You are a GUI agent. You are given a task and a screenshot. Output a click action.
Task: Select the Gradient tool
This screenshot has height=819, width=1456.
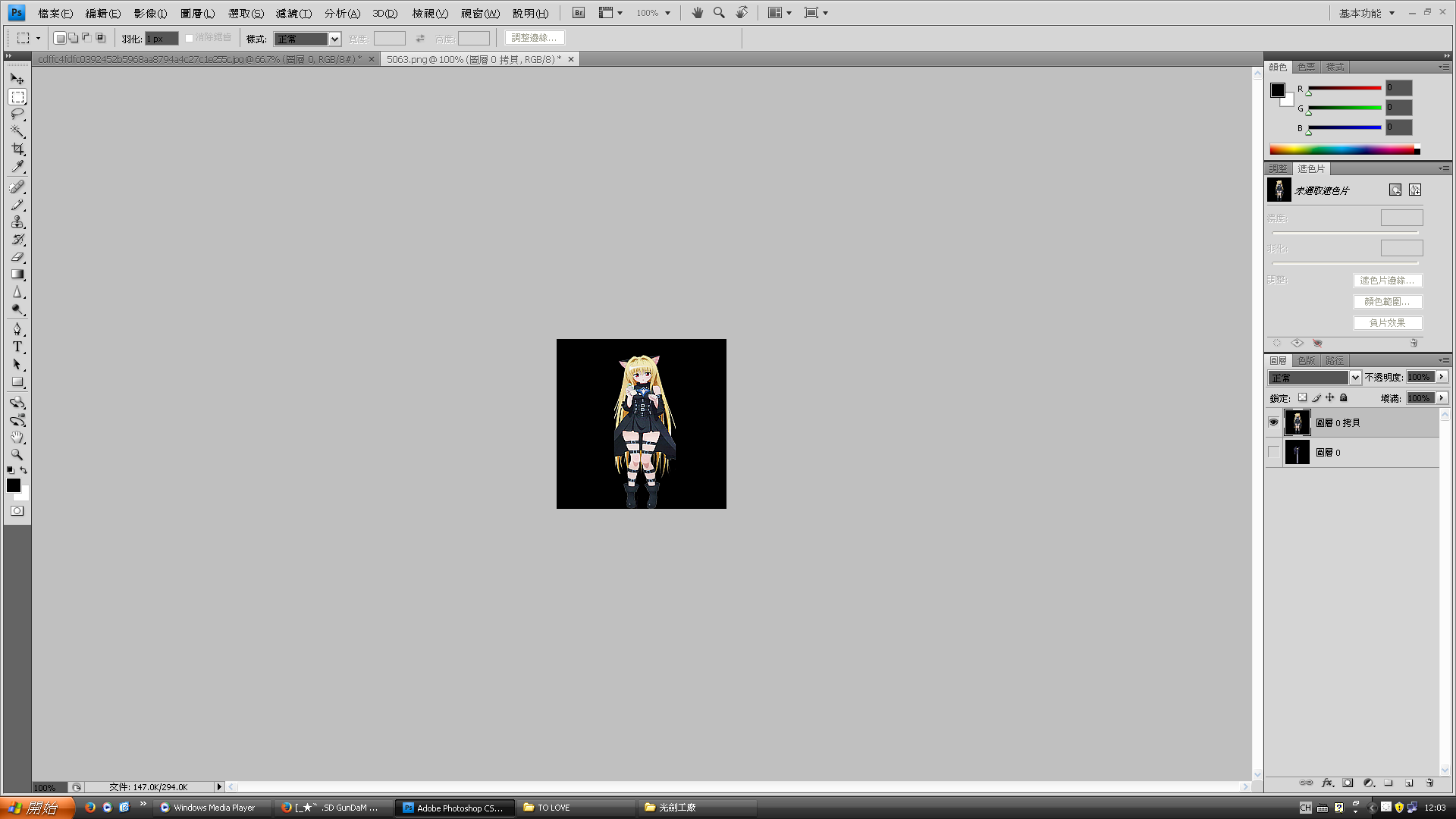17,275
